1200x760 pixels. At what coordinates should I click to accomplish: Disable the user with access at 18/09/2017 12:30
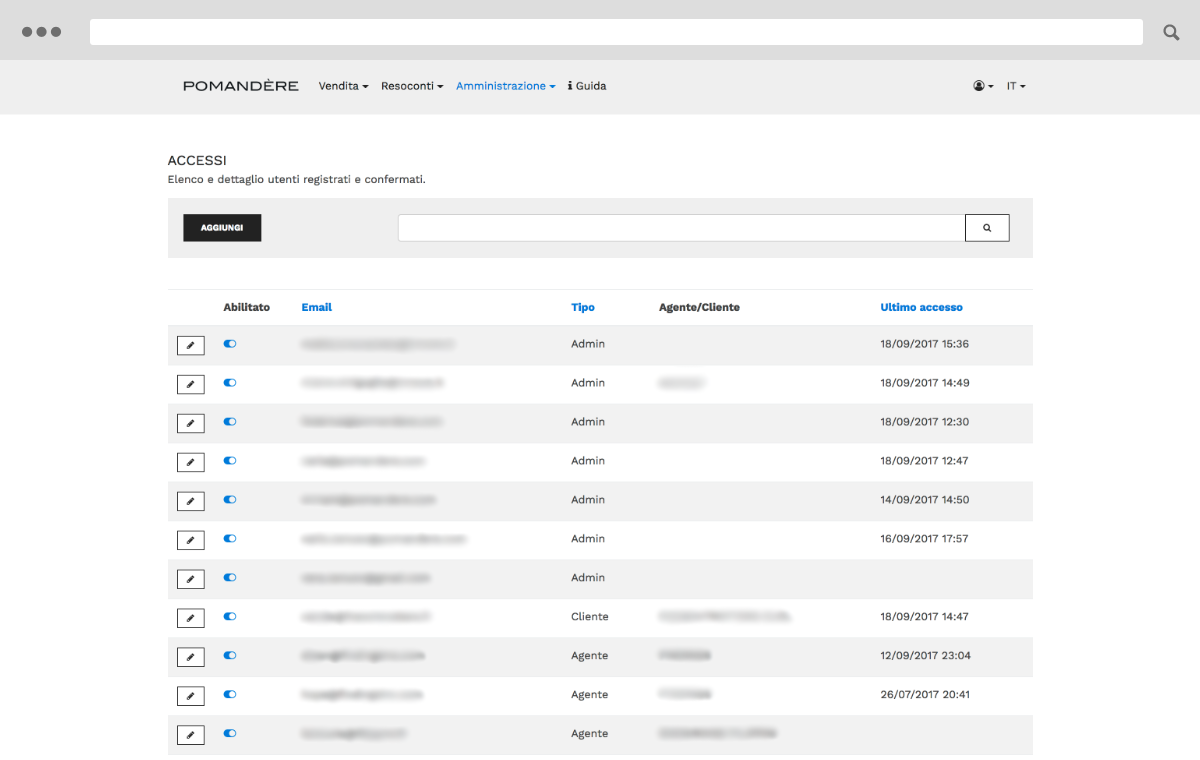tap(230, 422)
